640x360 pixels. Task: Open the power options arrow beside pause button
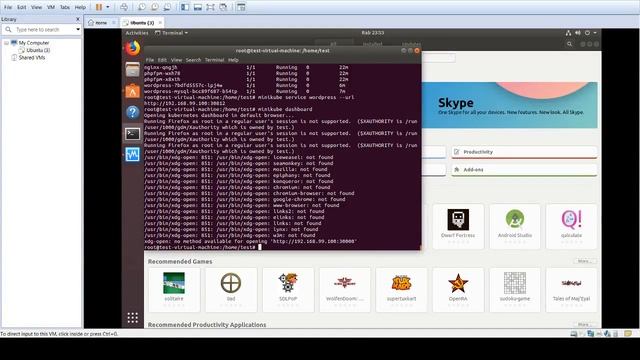tap(108, 7)
